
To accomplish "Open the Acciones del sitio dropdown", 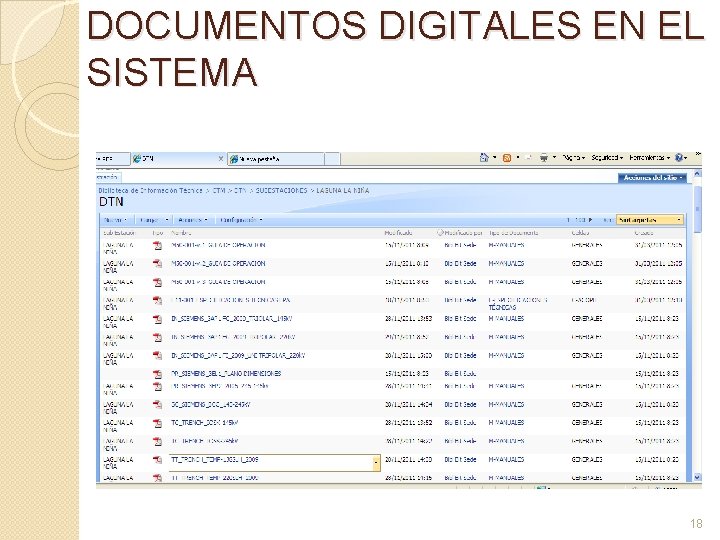I will tap(652, 178).
